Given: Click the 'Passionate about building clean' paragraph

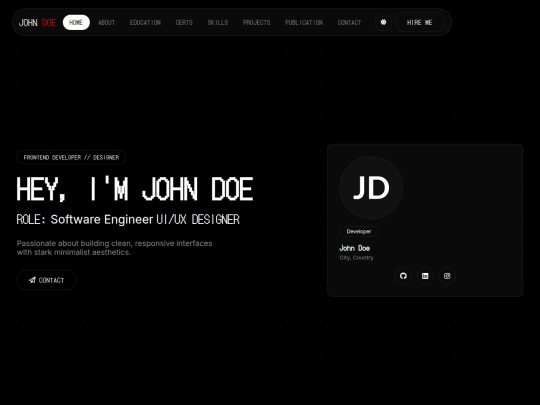Looking at the screenshot, I should pos(114,248).
